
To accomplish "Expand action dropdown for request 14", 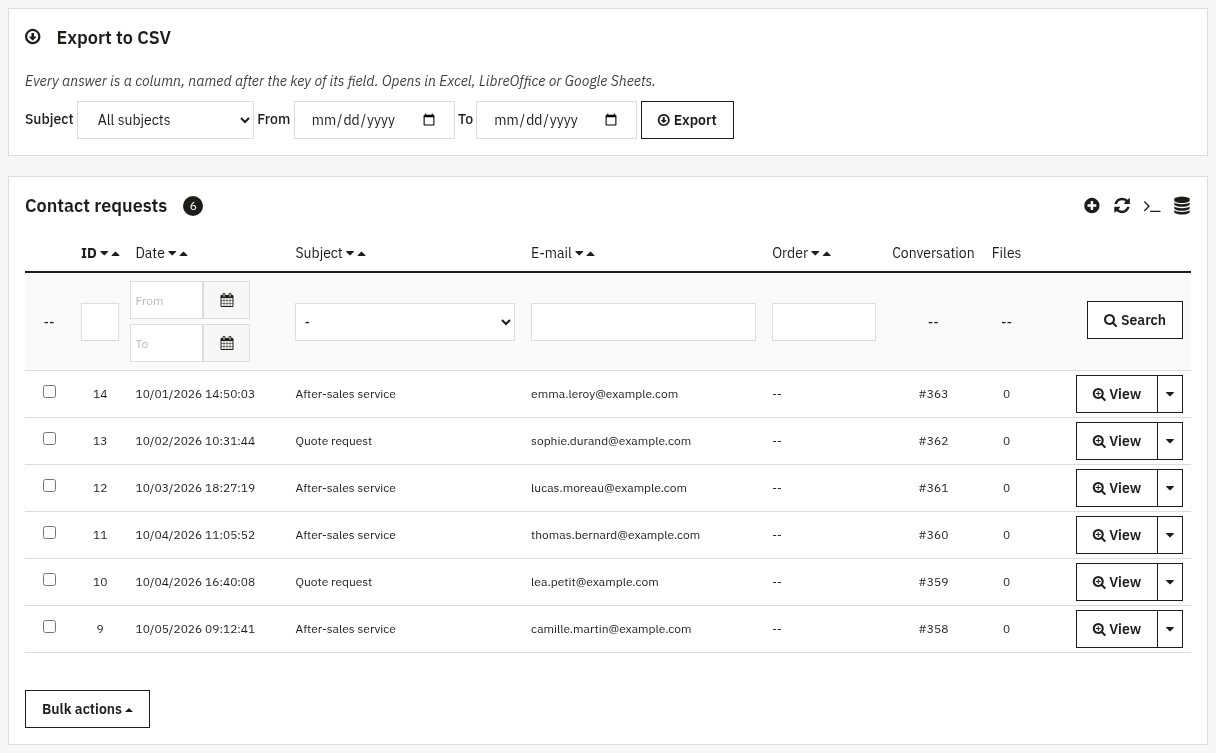I will 1170,394.
